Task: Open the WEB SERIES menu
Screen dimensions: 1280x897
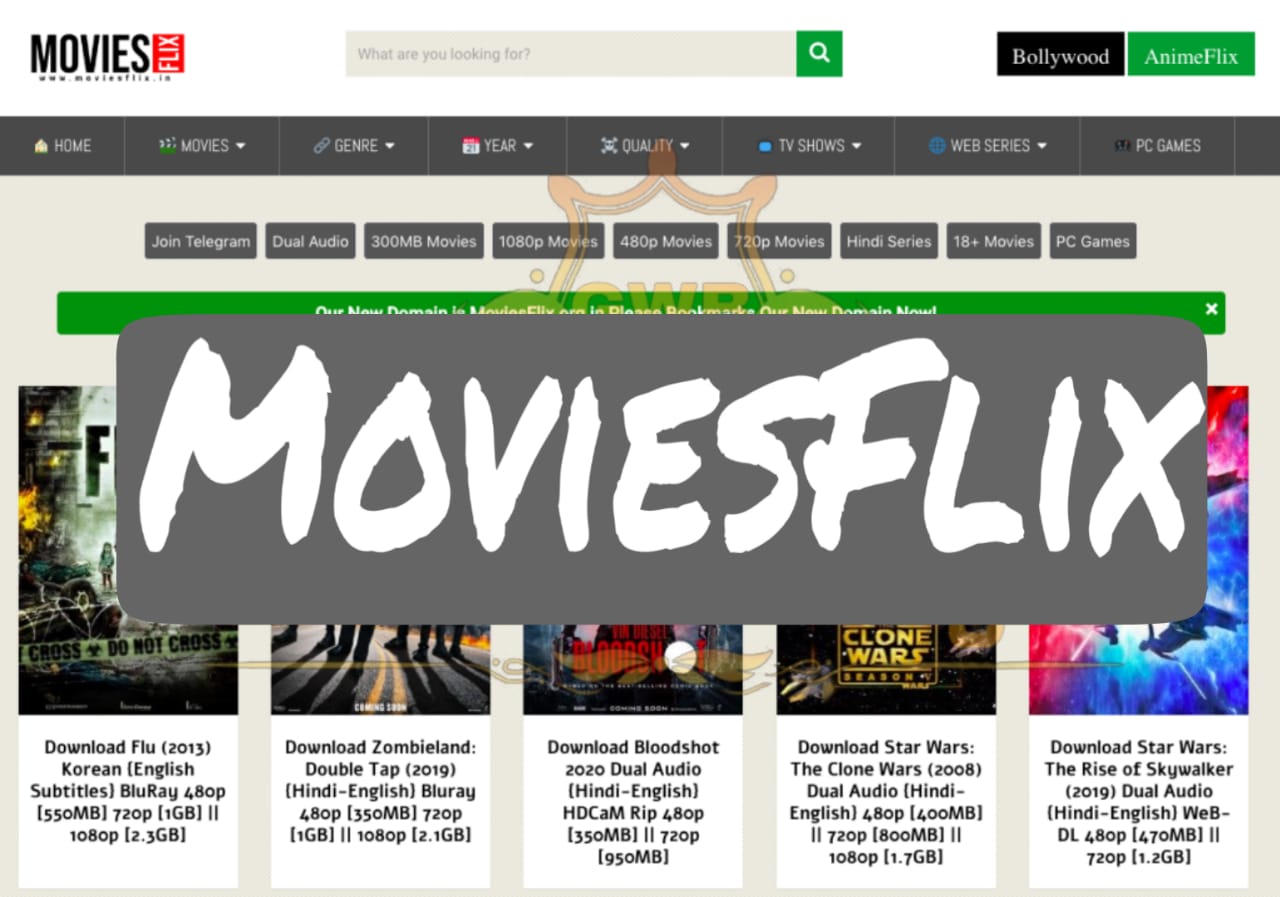Action: (988, 146)
